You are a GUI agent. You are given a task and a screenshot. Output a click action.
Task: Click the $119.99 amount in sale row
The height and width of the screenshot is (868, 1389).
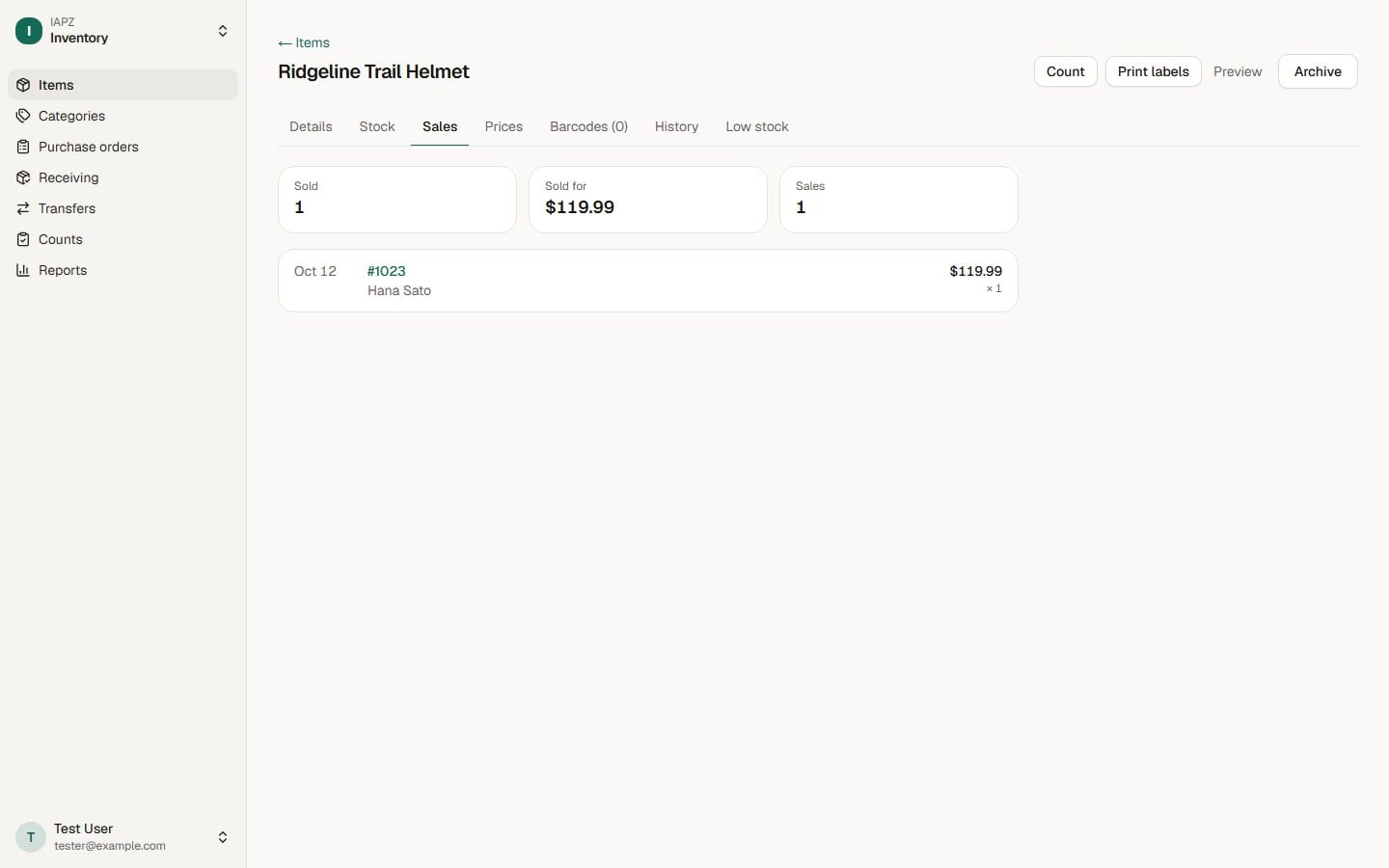click(975, 271)
